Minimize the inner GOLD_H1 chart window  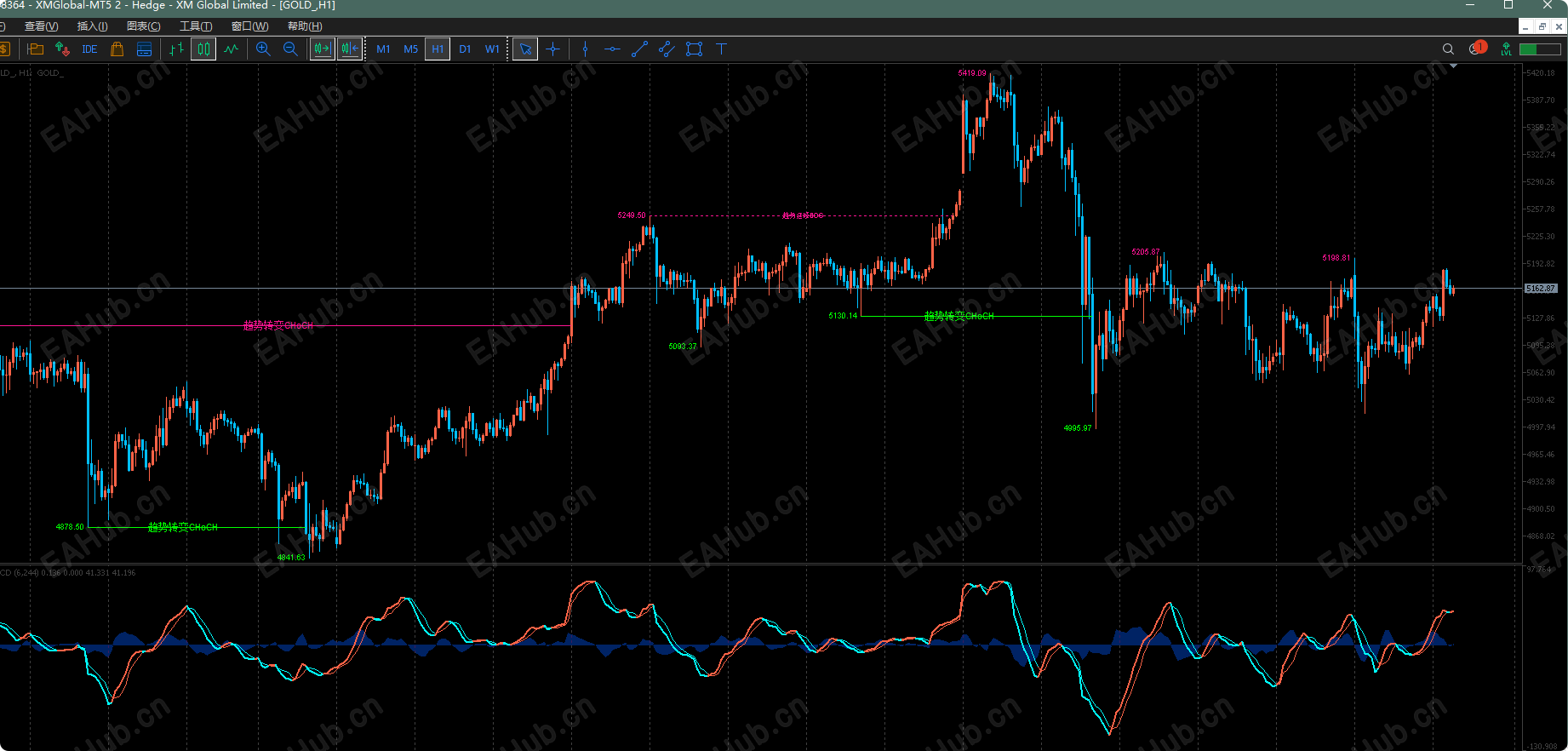pos(1525,26)
